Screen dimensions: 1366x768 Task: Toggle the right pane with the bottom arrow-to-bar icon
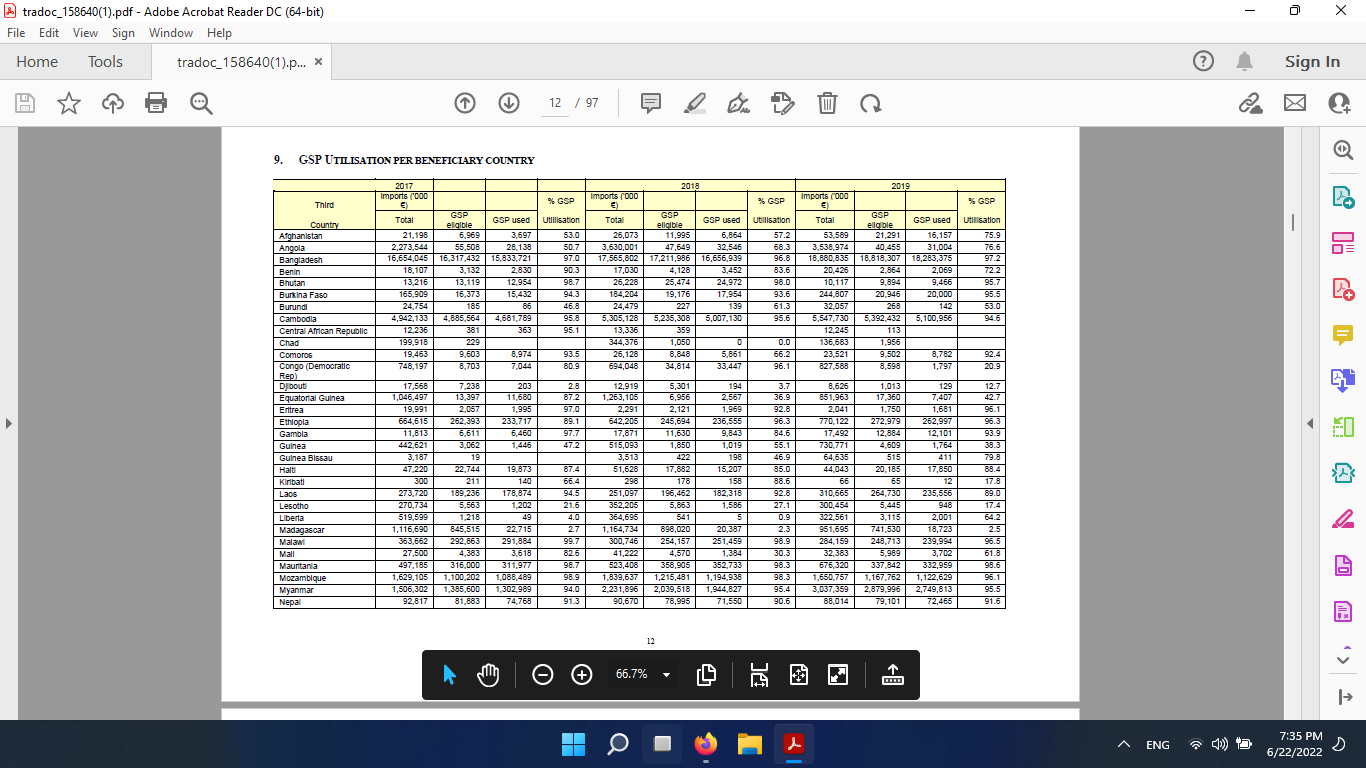tap(1345, 698)
